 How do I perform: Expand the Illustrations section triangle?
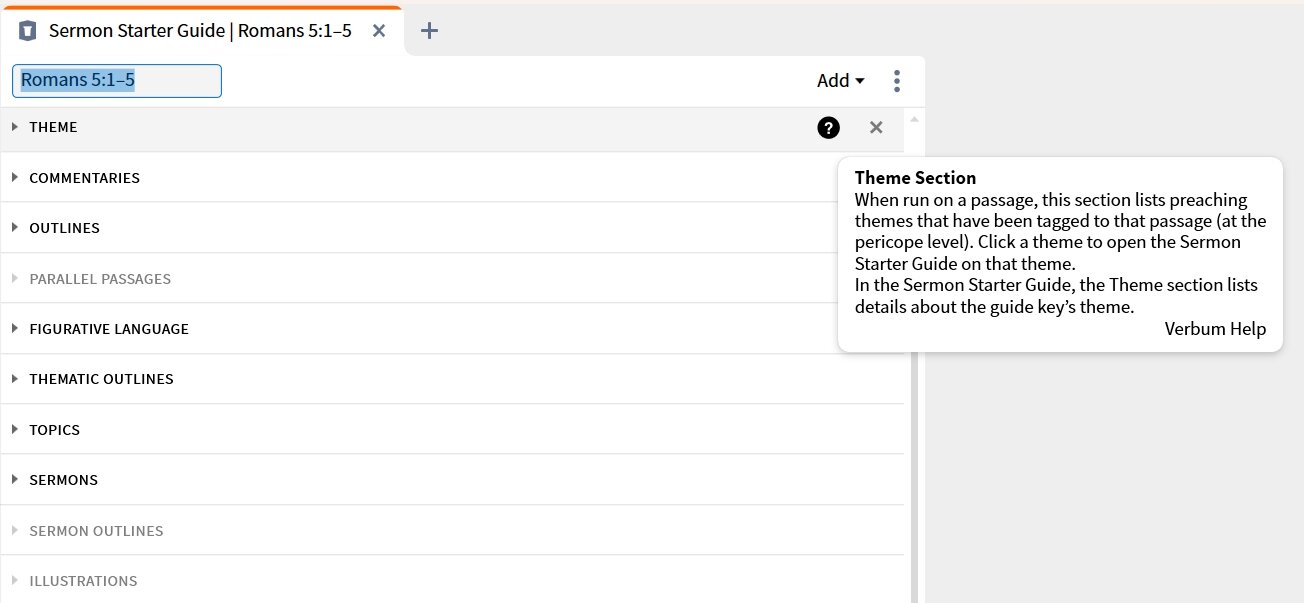pyautogui.click(x=15, y=580)
